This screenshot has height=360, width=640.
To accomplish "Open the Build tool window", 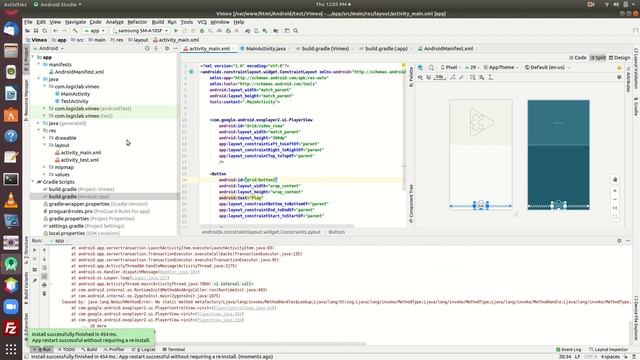I will pyautogui.click(x=89, y=349).
